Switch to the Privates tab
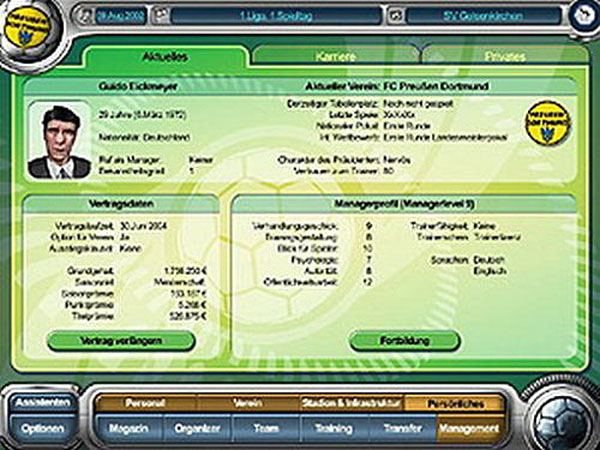This screenshot has width=600, height=450. click(504, 56)
